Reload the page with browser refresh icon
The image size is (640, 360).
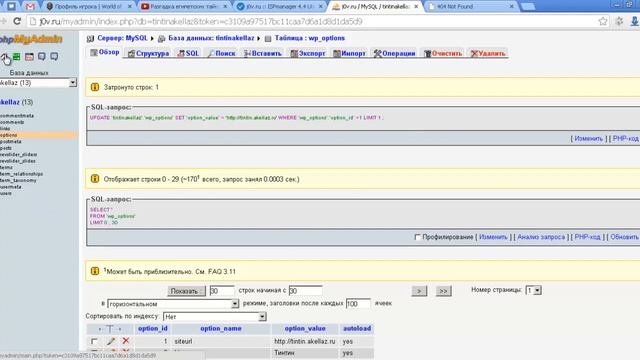(17, 21)
